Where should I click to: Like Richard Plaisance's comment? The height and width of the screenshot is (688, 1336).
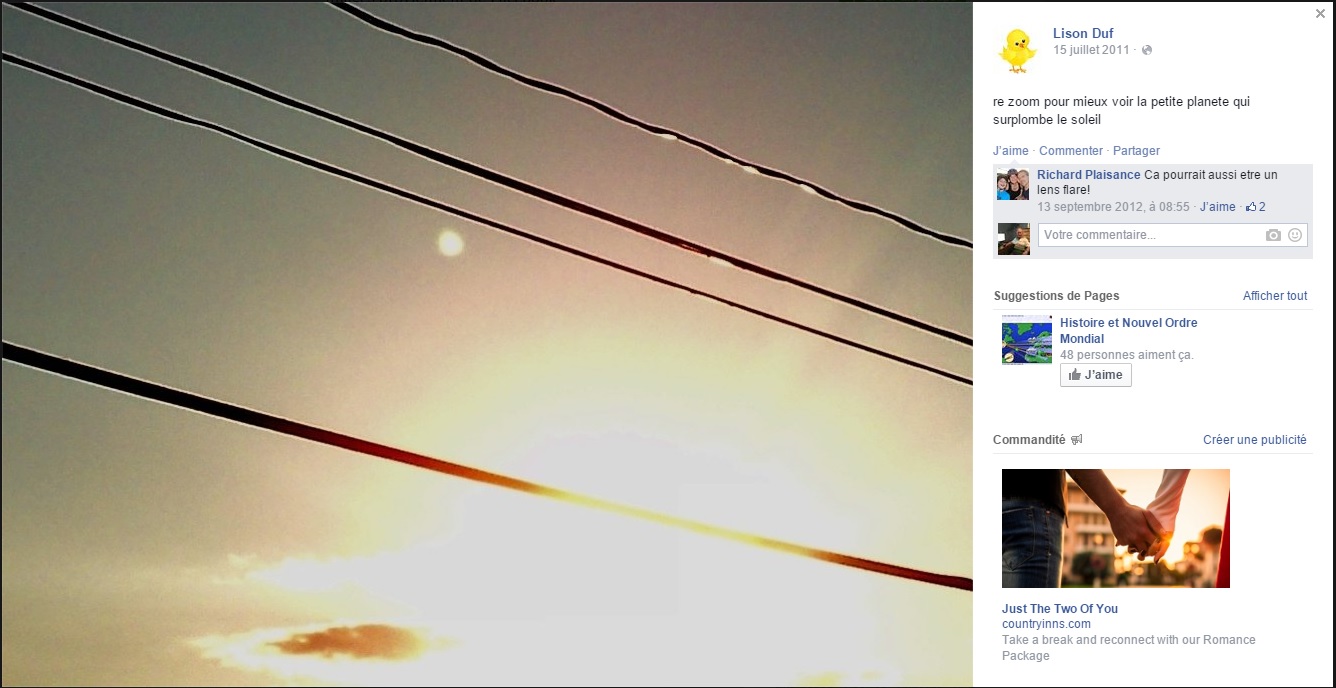point(1218,207)
